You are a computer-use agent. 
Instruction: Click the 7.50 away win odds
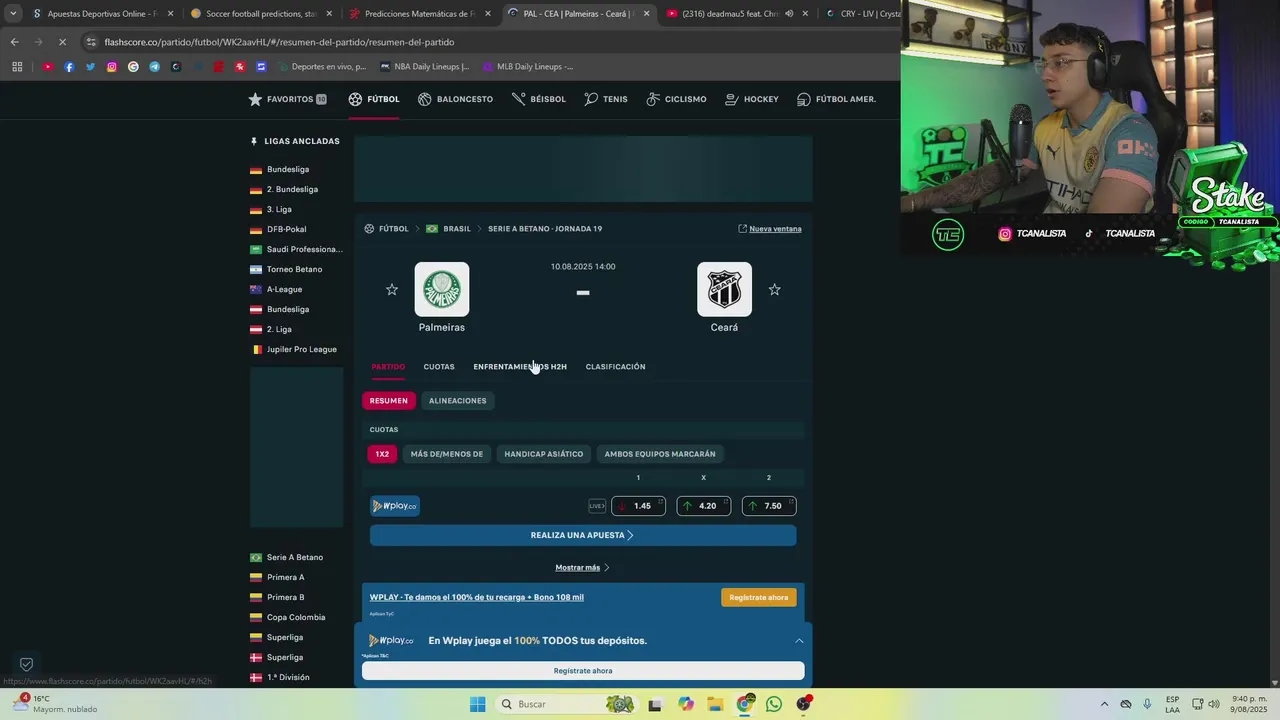pos(769,506)
